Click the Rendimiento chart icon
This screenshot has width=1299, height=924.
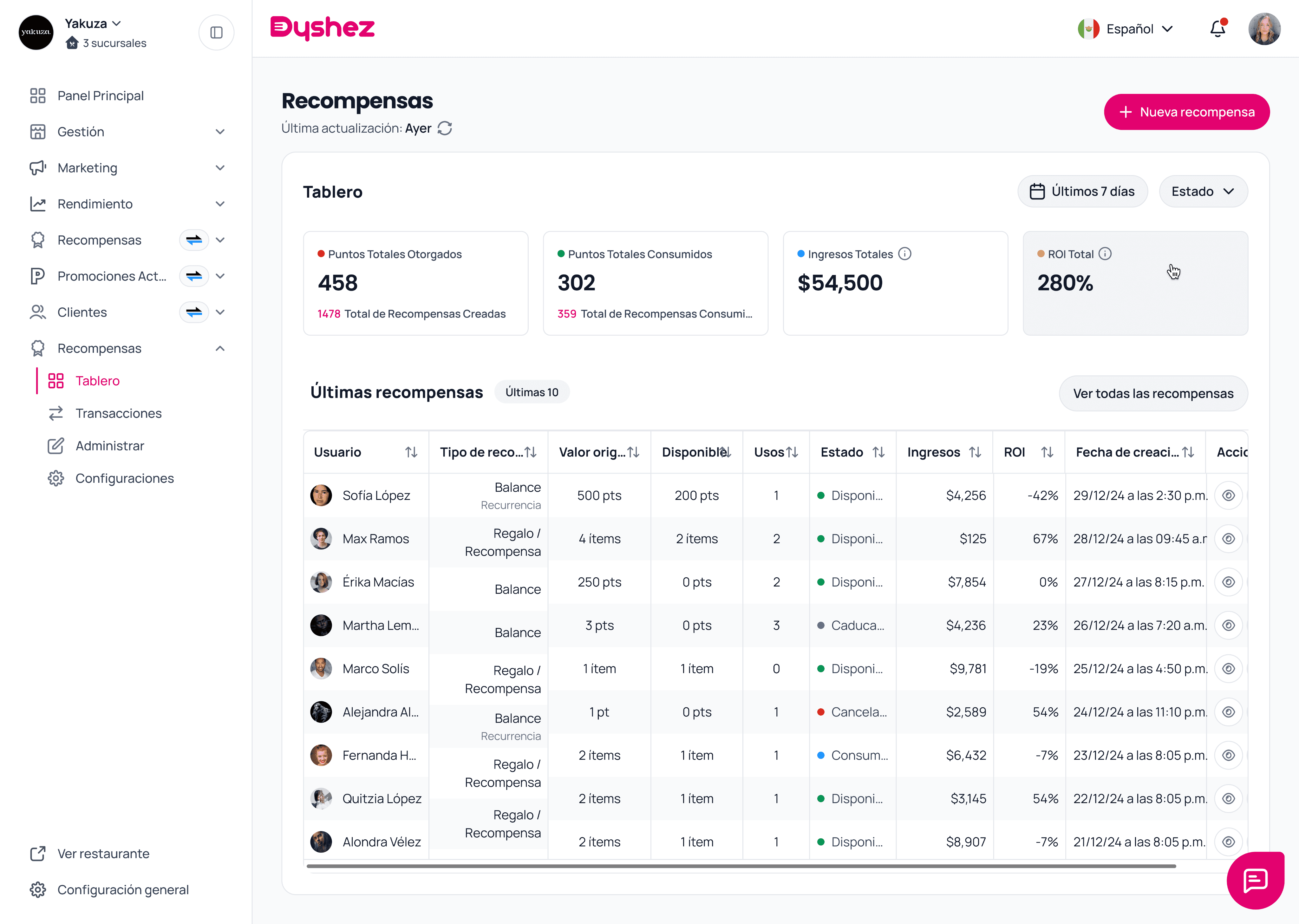click(x=37, y=204)
